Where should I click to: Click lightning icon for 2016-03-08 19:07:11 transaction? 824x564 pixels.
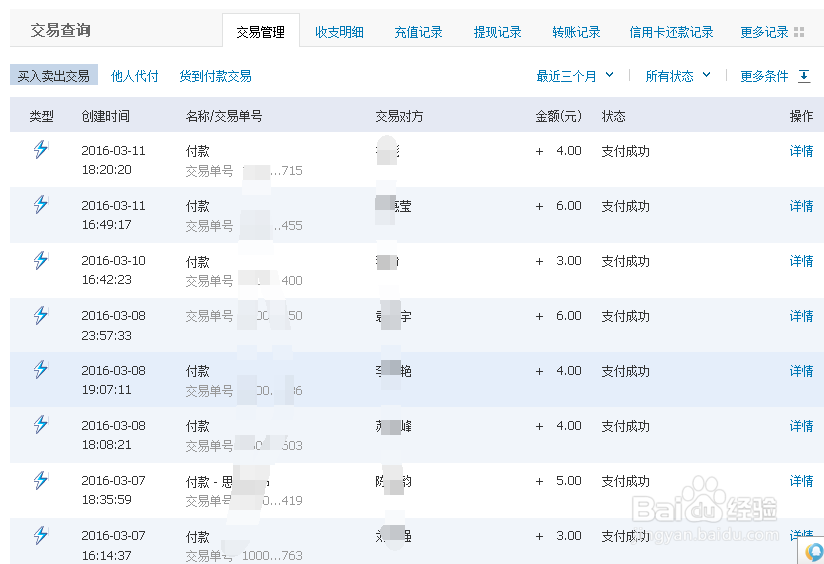[x=41, y=370]
